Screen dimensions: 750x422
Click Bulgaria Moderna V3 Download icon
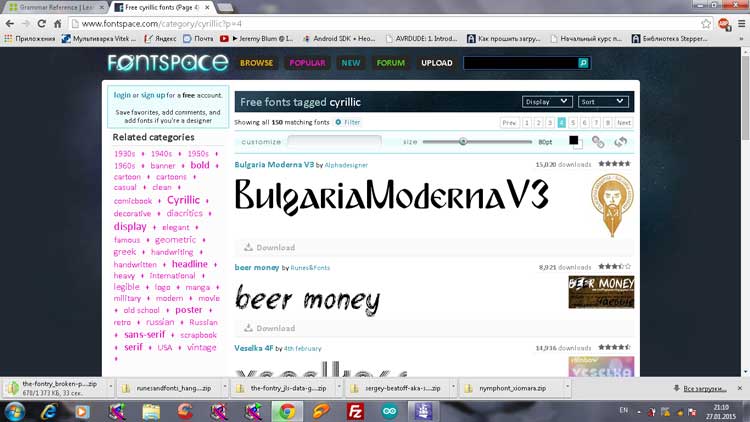coord(248,247)
